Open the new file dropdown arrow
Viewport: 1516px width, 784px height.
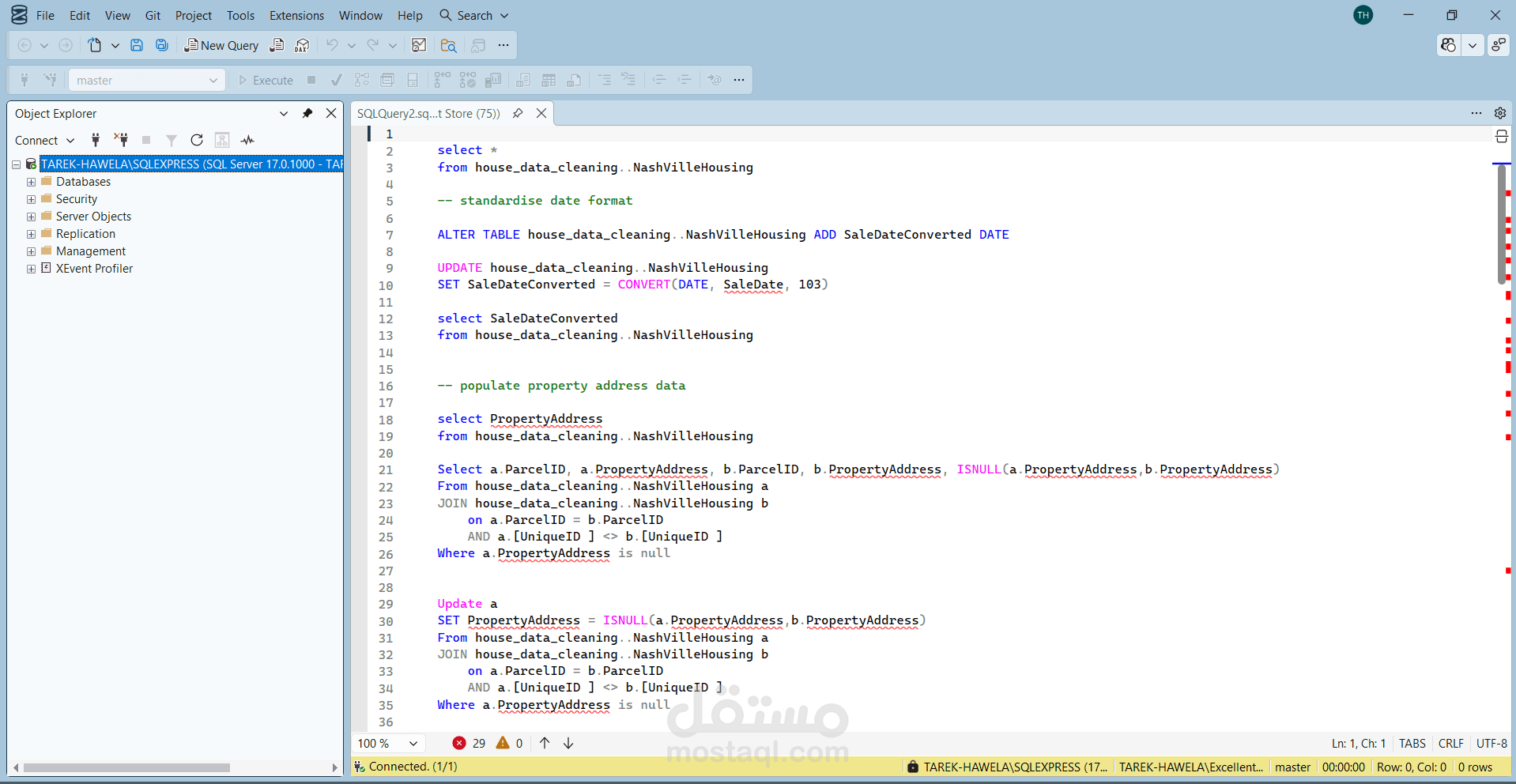(x=115, y=45)
